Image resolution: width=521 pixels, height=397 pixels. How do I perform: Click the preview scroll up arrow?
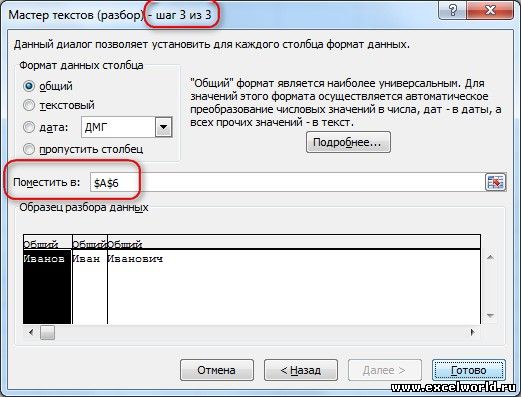(490, 257)
